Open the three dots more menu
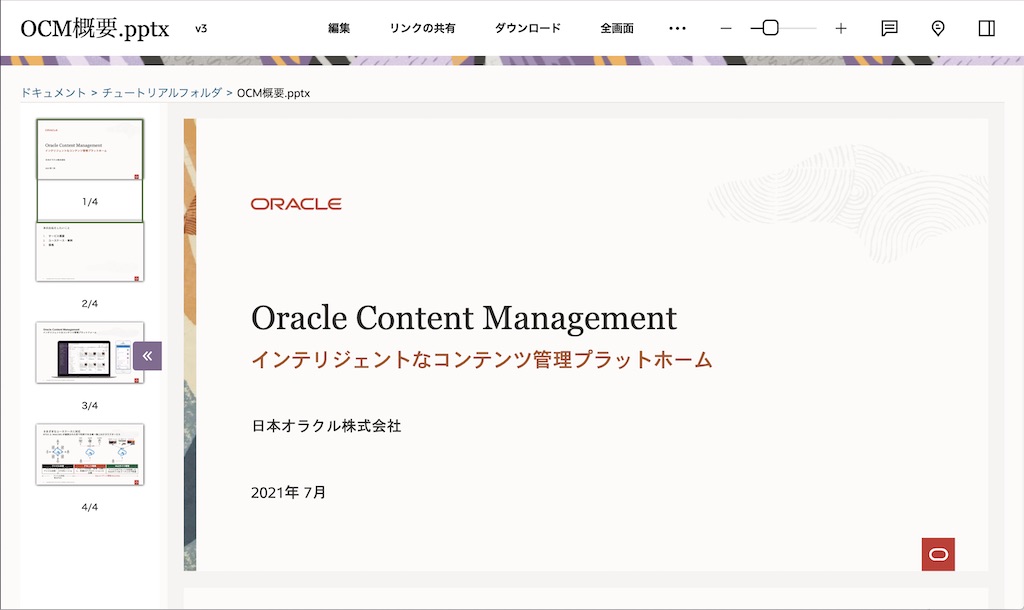This screenshot has width=1024, height=610. pyautogui.click(x=677, y=28)
